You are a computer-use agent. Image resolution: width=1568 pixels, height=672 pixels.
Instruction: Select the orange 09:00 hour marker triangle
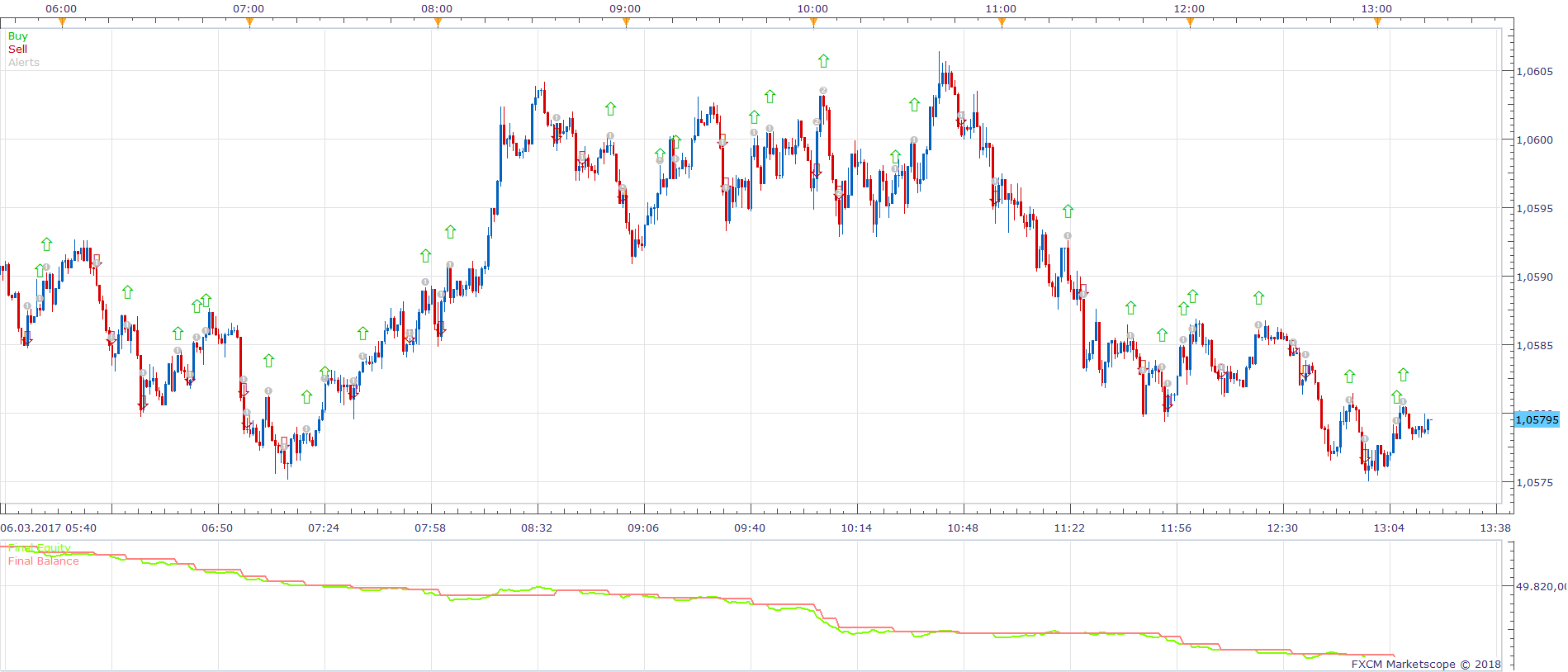pyautogui.click(x=626, y=22)
